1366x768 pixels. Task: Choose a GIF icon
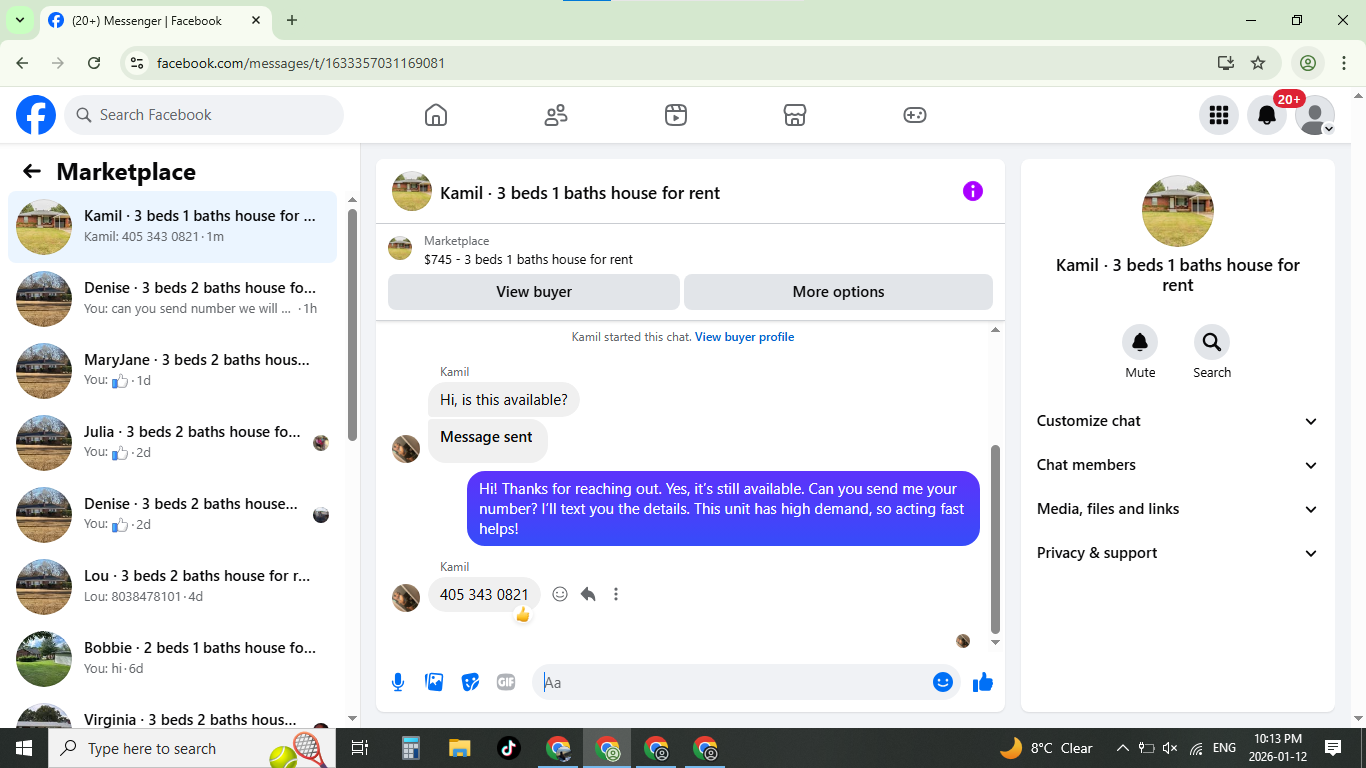click(506, 682)
